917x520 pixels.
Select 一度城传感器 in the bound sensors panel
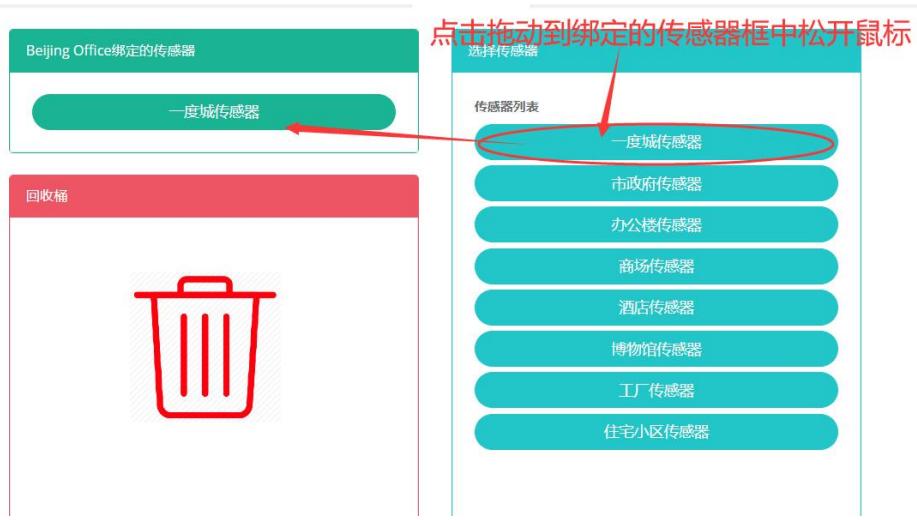(213, 112)
